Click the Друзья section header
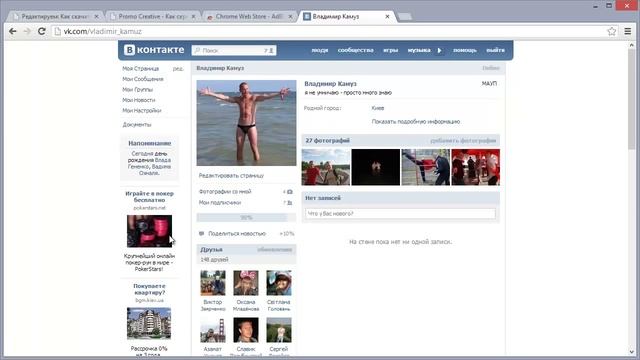 point(247,249)
